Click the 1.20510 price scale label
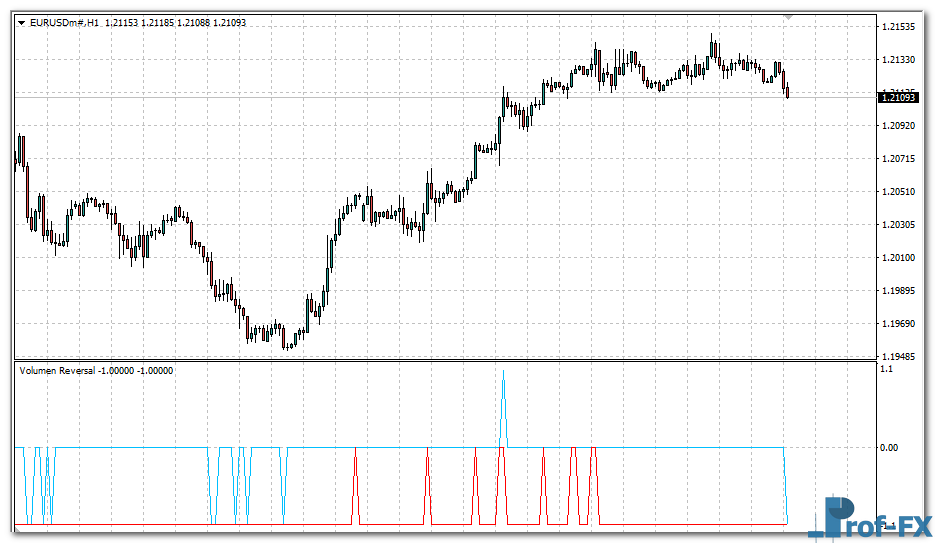 coord(896,192)
